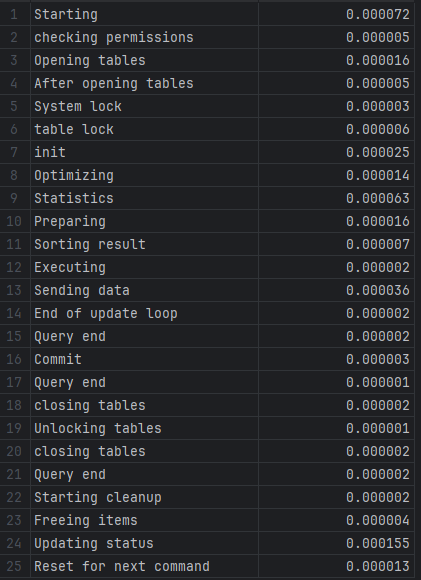
Task: Select the duration value 0.000013
Action: pyautogui.click(x=378, y=566)
